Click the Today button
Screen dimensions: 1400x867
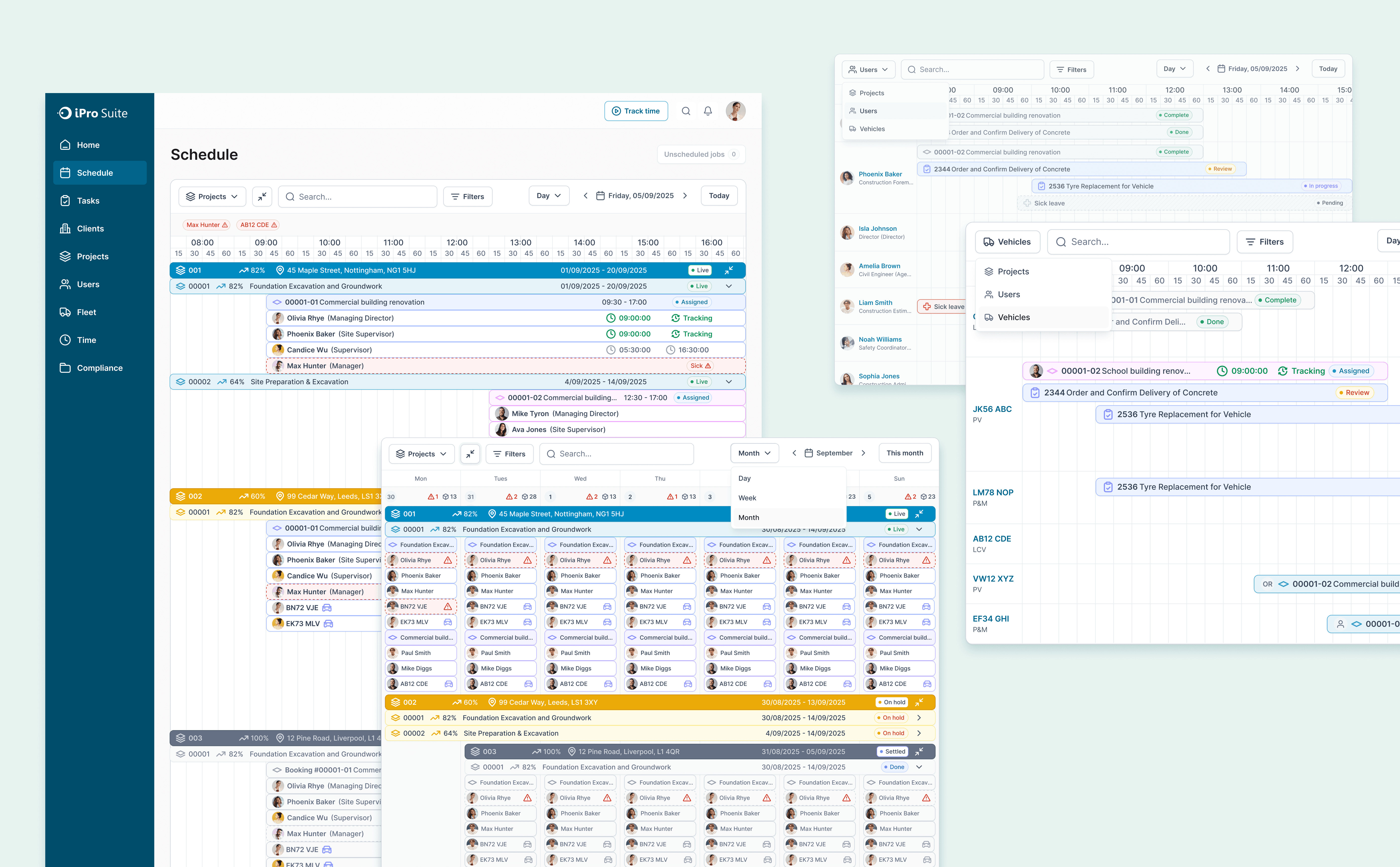pyautogui.click(x=719, y=196)
